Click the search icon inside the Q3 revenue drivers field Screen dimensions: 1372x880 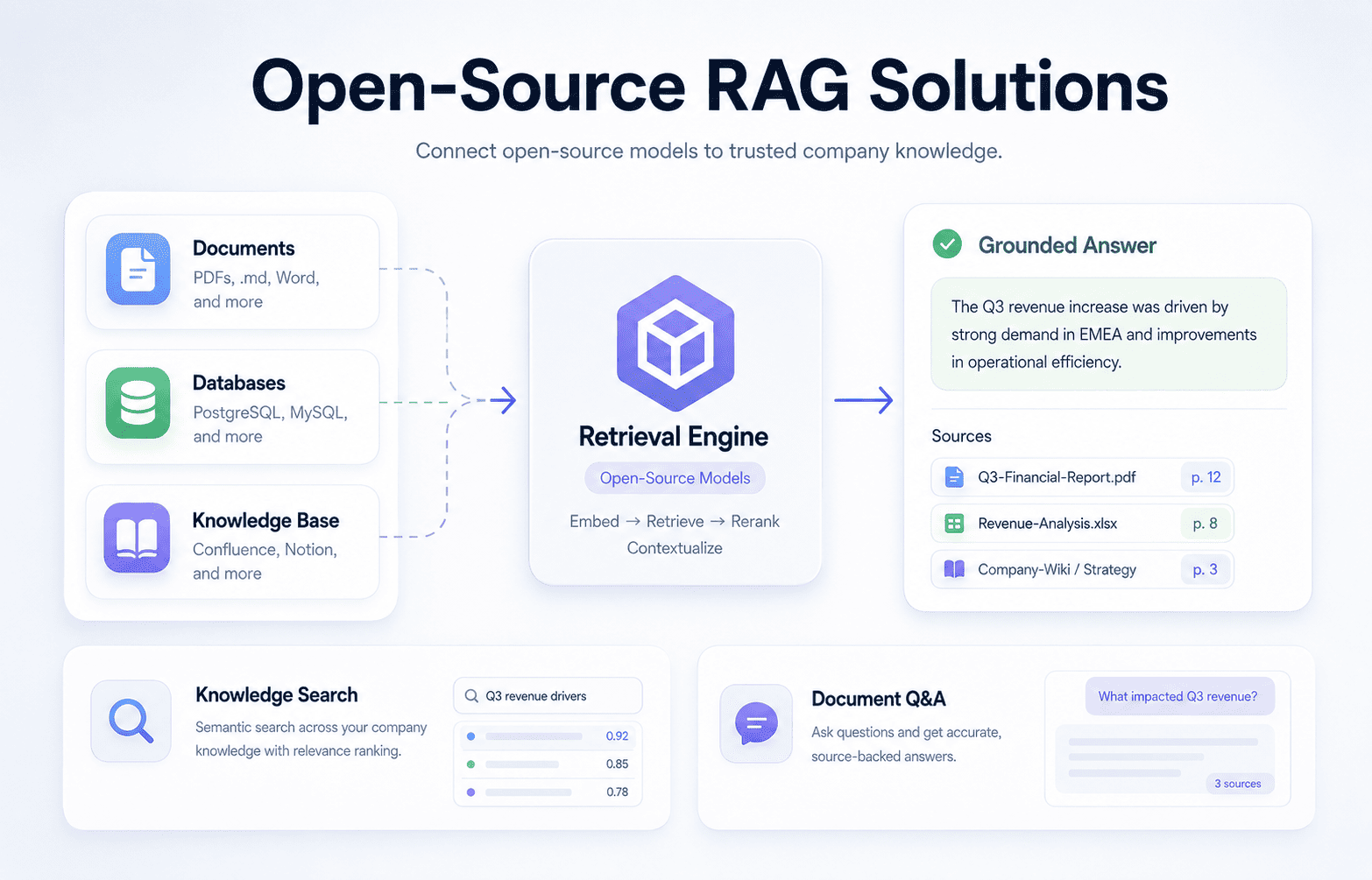coord(471,696)
